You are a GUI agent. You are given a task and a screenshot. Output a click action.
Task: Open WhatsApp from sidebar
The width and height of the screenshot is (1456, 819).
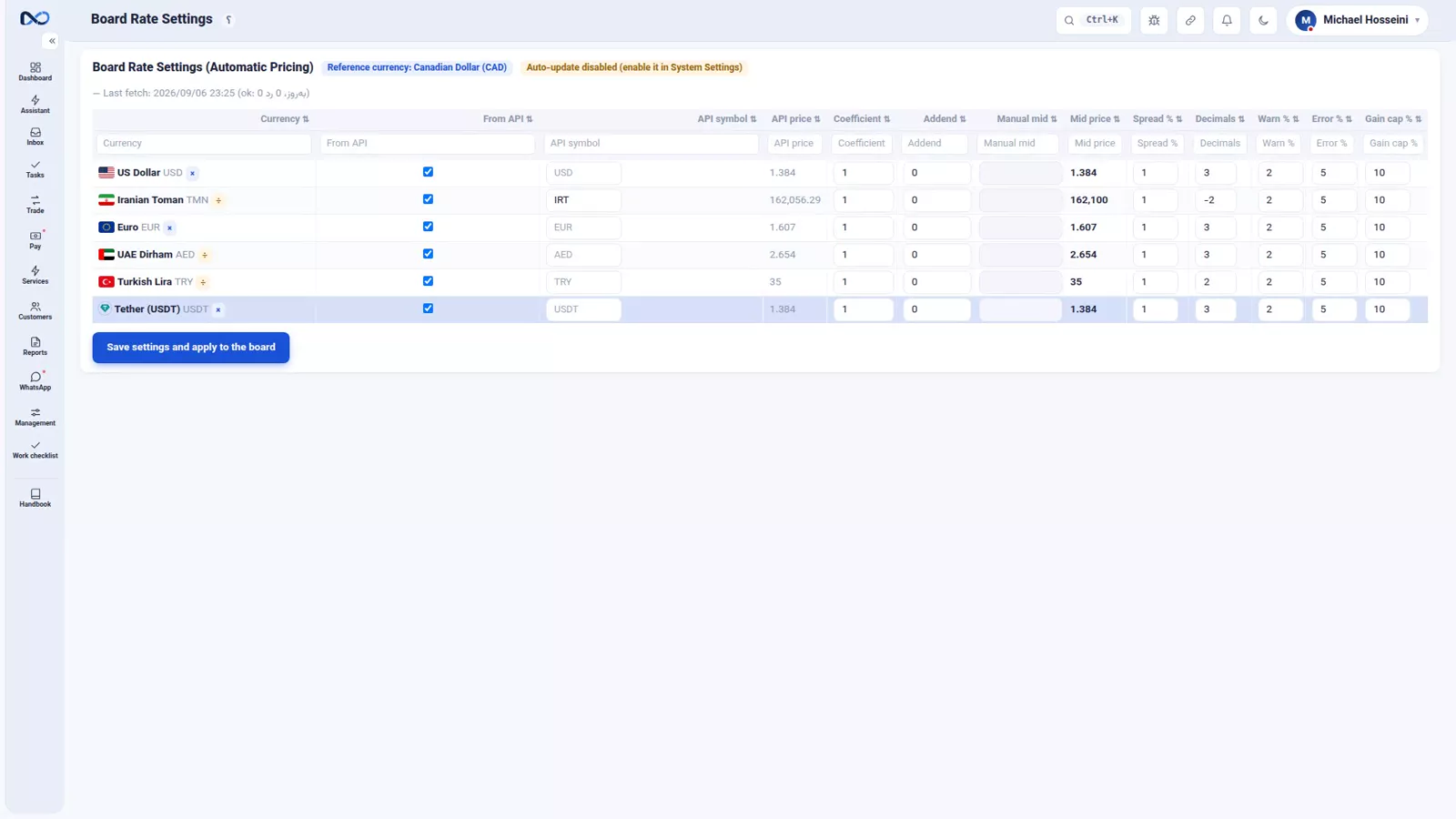click(x=35, y=381)
